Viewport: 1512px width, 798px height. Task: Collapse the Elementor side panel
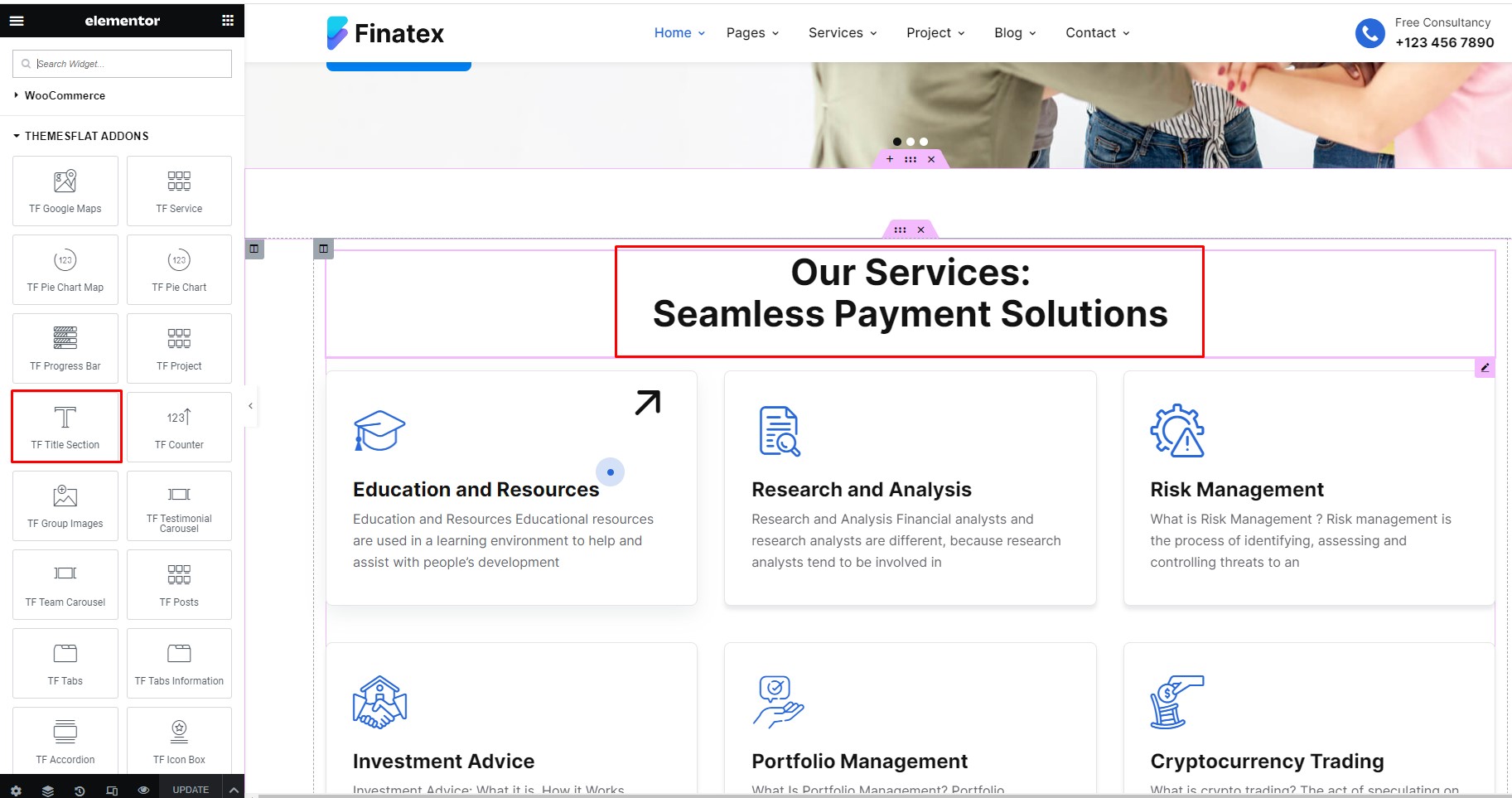tap(250, 406)
